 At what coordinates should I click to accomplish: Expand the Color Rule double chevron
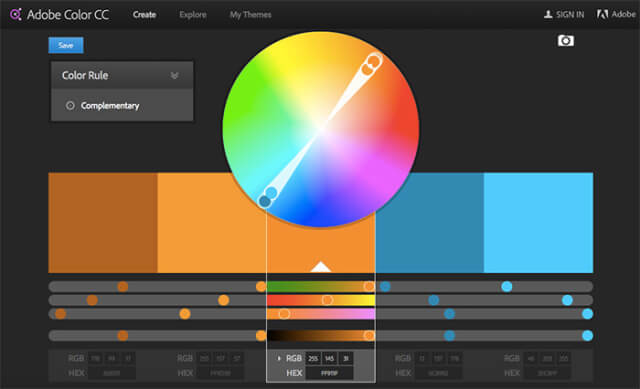pyautogui.click(x=174, y=76)
